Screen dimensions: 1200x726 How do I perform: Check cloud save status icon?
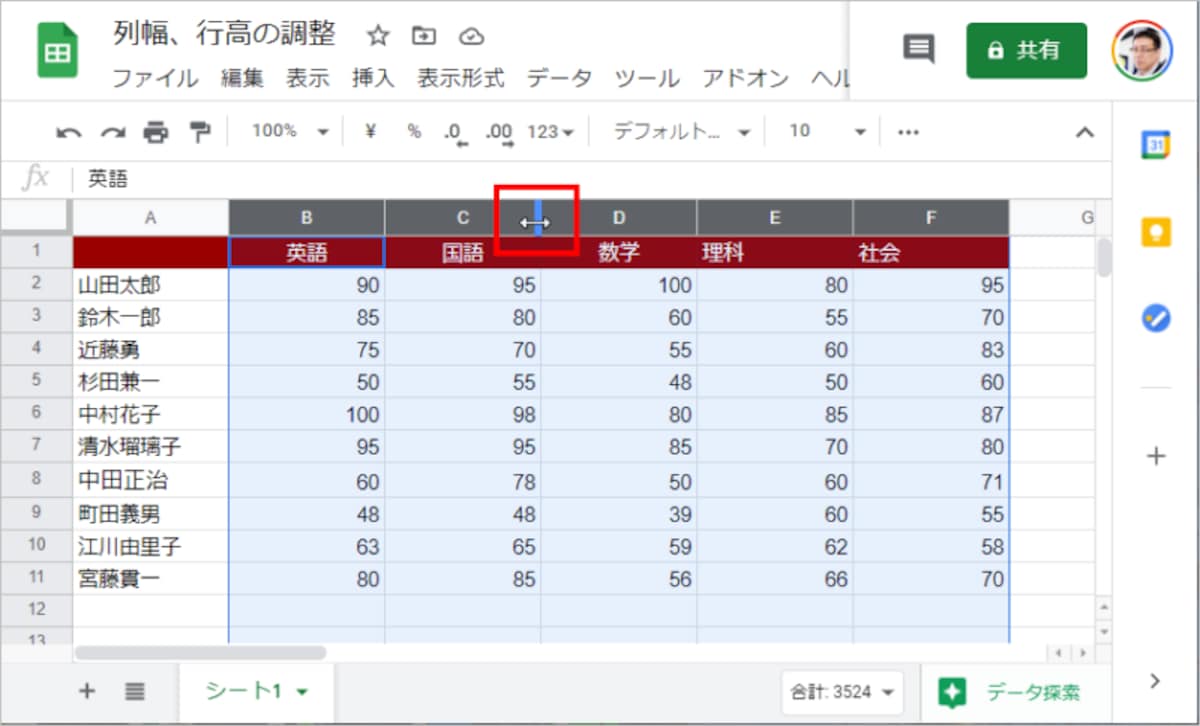tap(471, 37)
